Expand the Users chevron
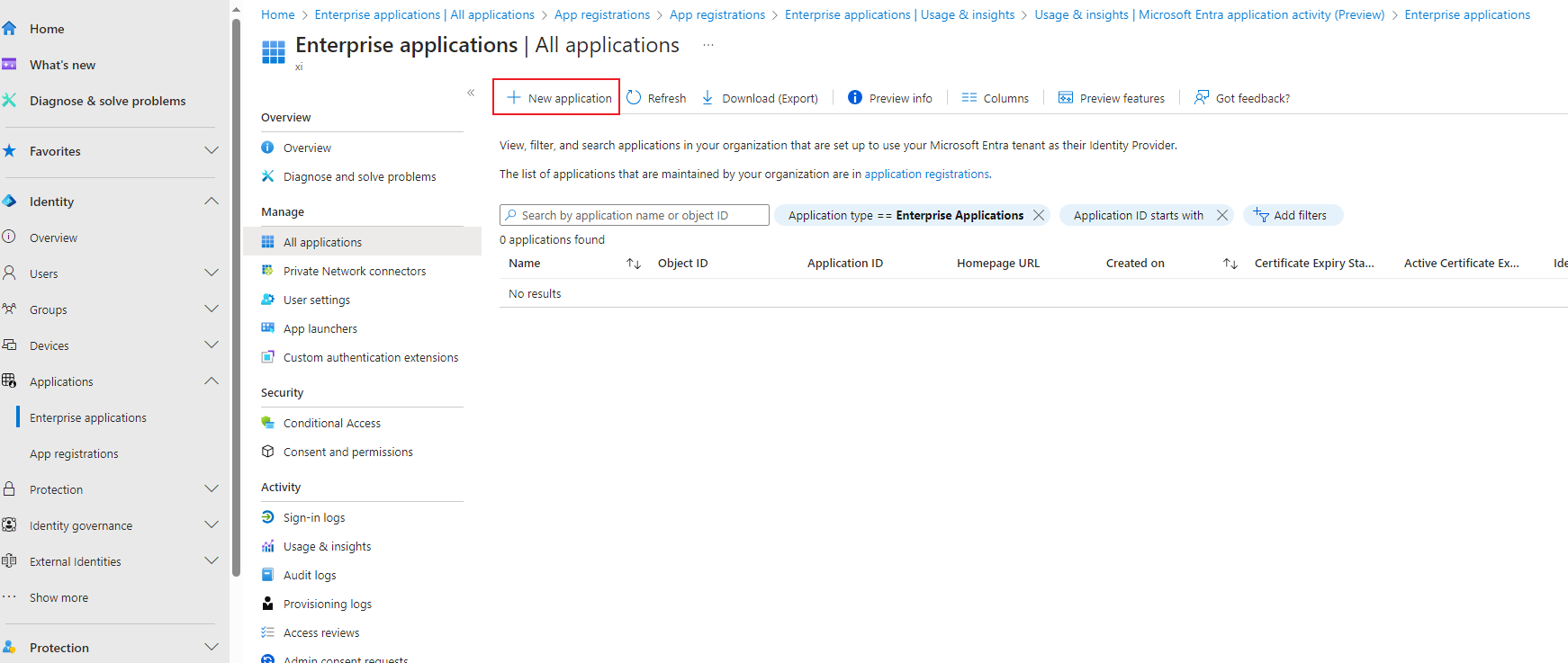Viewport: 1568px width, 663px height. click(x=212, y=273)
